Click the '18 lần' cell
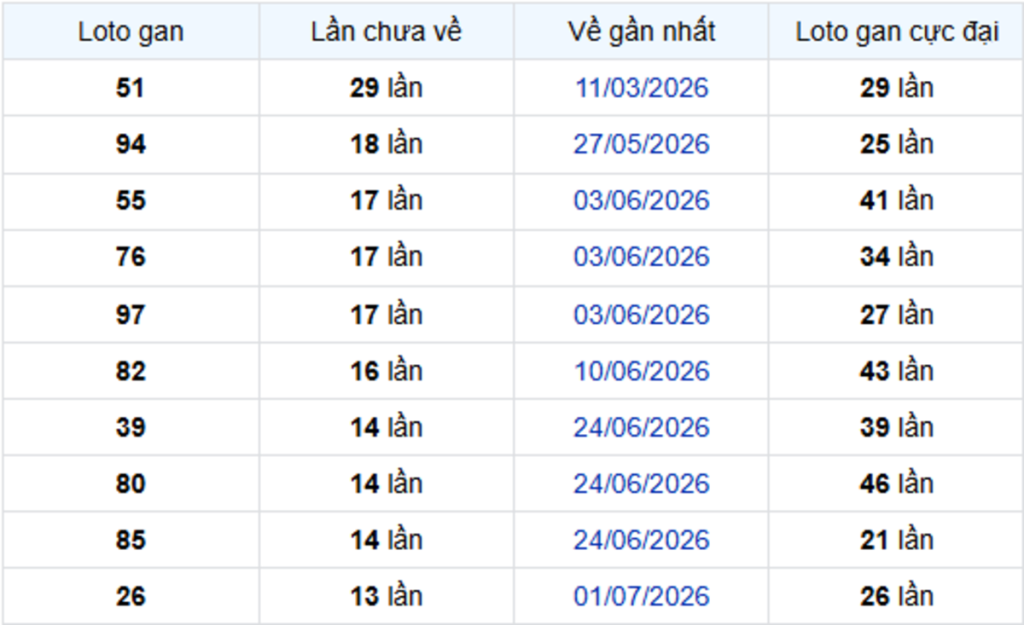 tap(386, 144)
